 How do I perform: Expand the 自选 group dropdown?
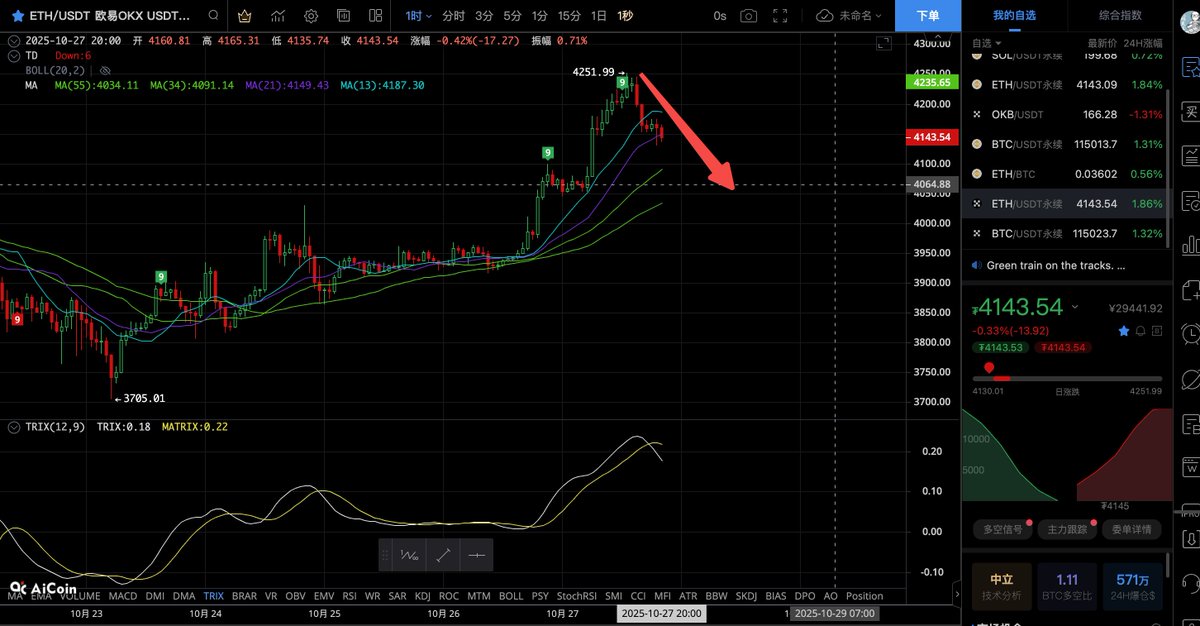[985, 43]
